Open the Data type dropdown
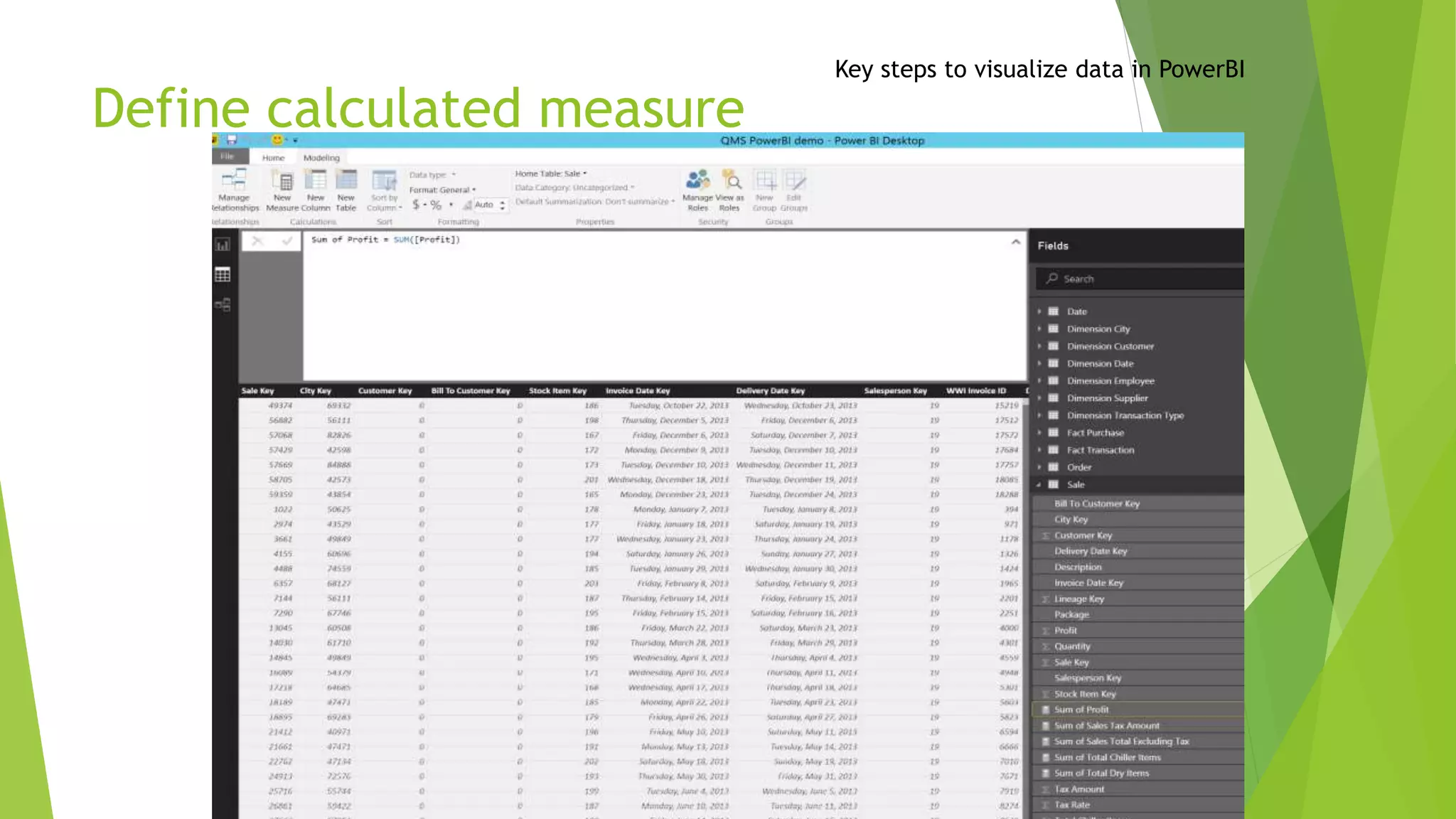 coord(433,175)
